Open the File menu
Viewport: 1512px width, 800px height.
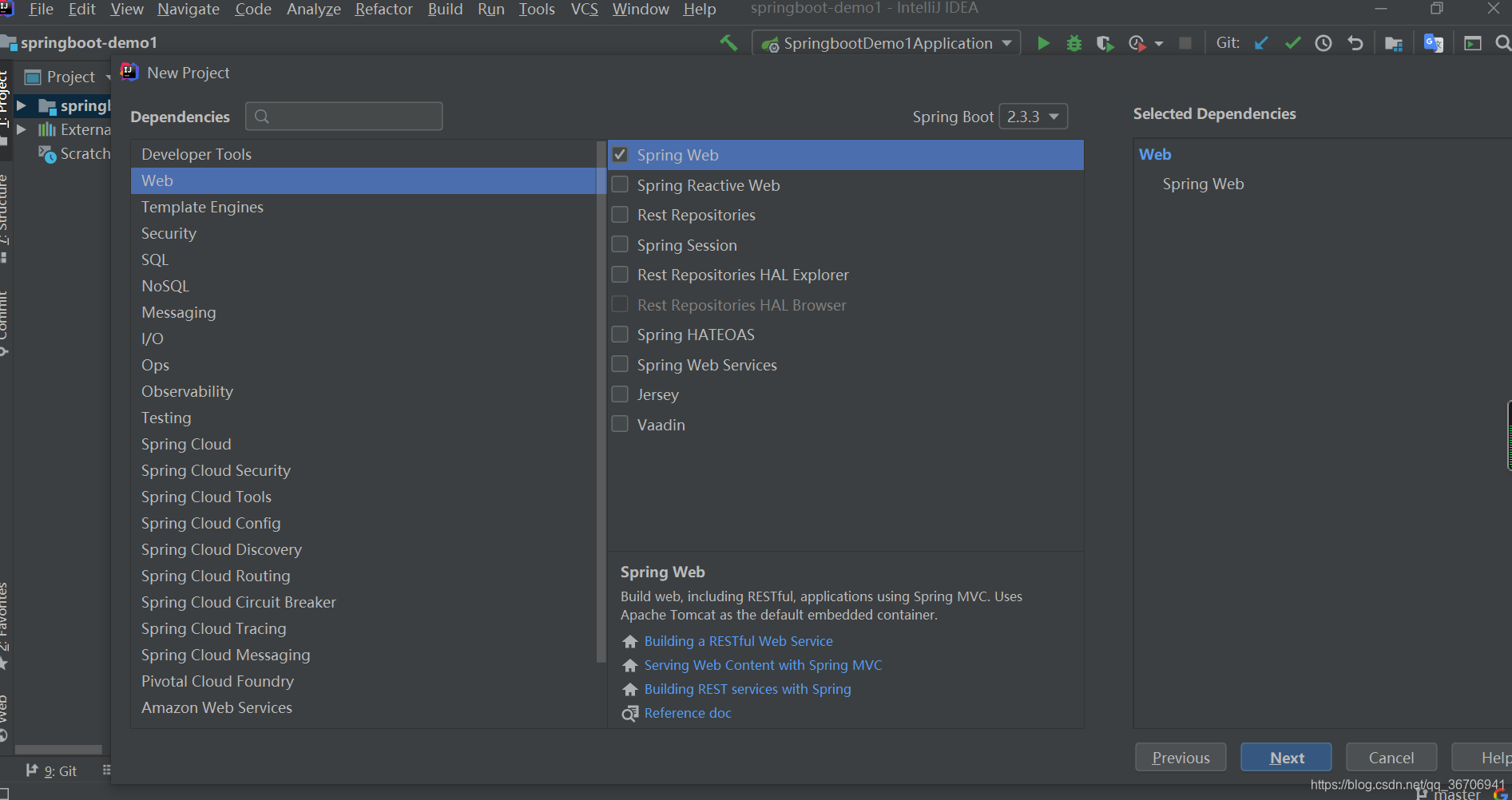(x=41, y=9)
